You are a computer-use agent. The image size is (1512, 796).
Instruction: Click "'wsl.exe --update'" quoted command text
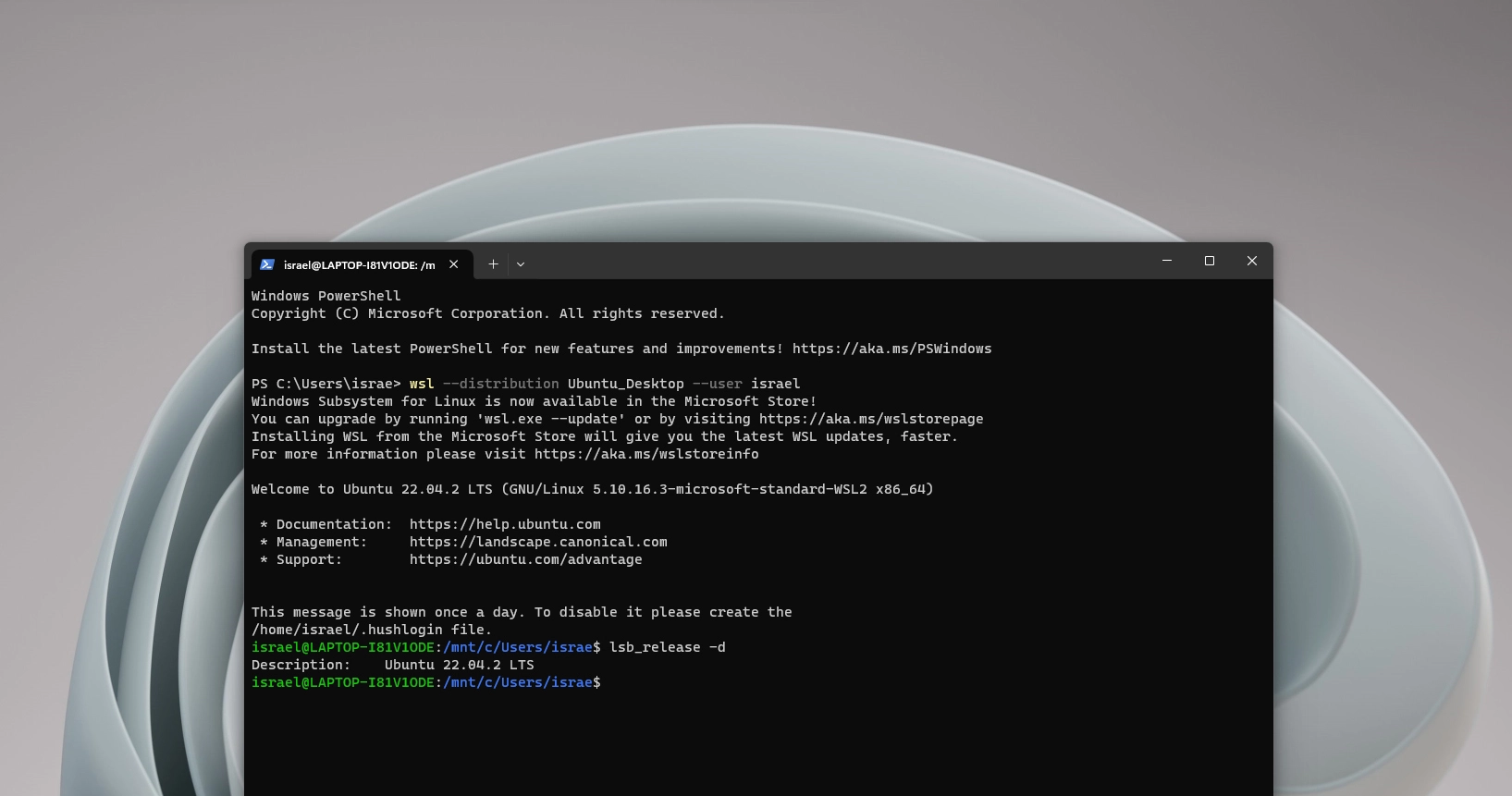551,419
